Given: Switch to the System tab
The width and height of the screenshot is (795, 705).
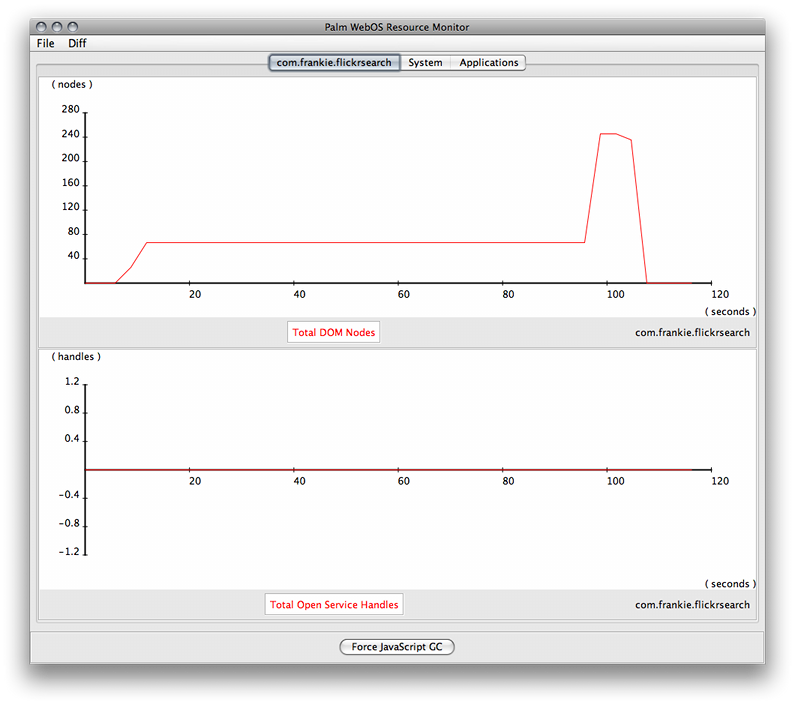Looking at the screenshot, I should pos(425,63).
